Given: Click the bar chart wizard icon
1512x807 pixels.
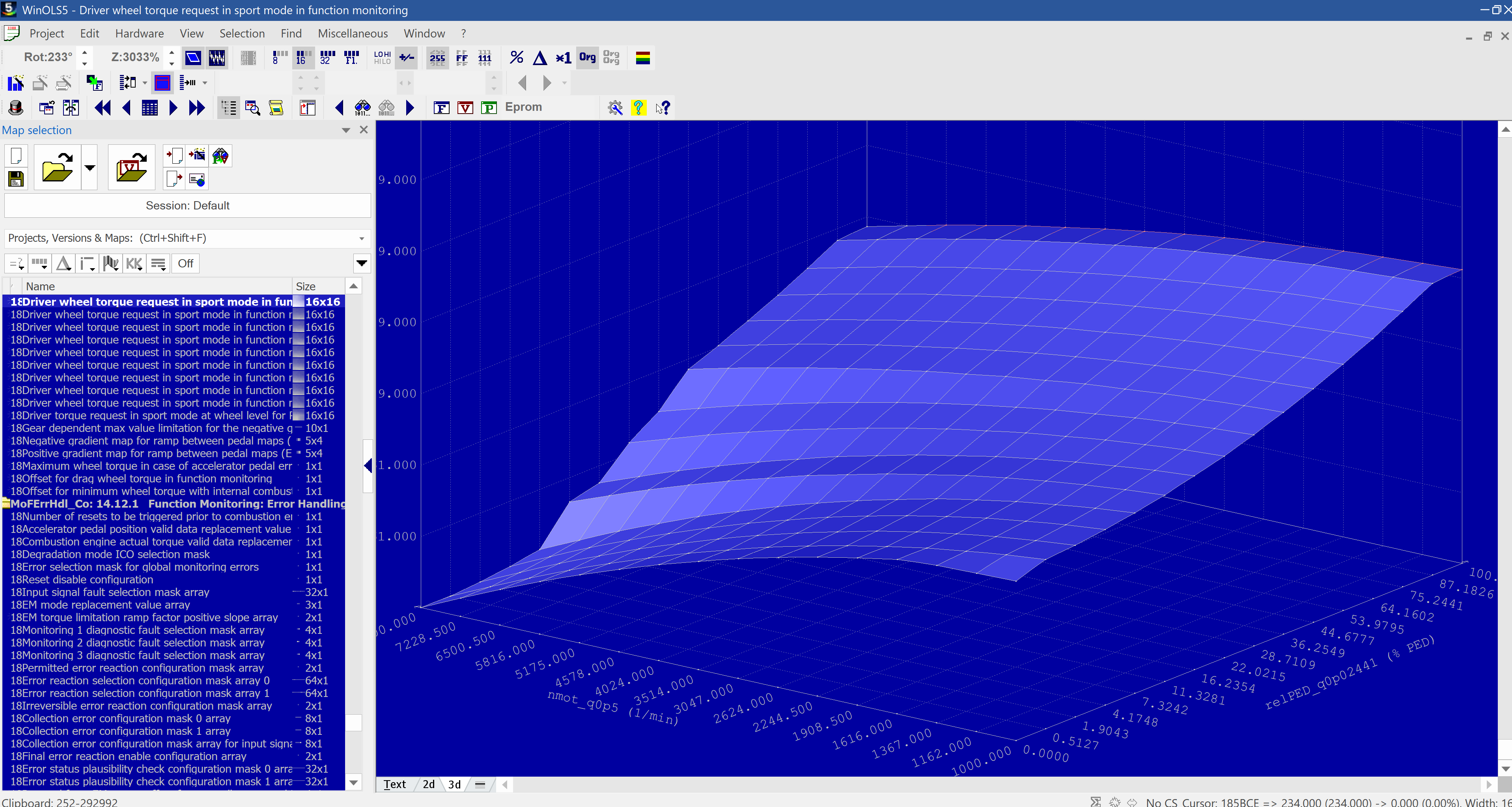Looking at the screenshot, I should tap(16, 83).
